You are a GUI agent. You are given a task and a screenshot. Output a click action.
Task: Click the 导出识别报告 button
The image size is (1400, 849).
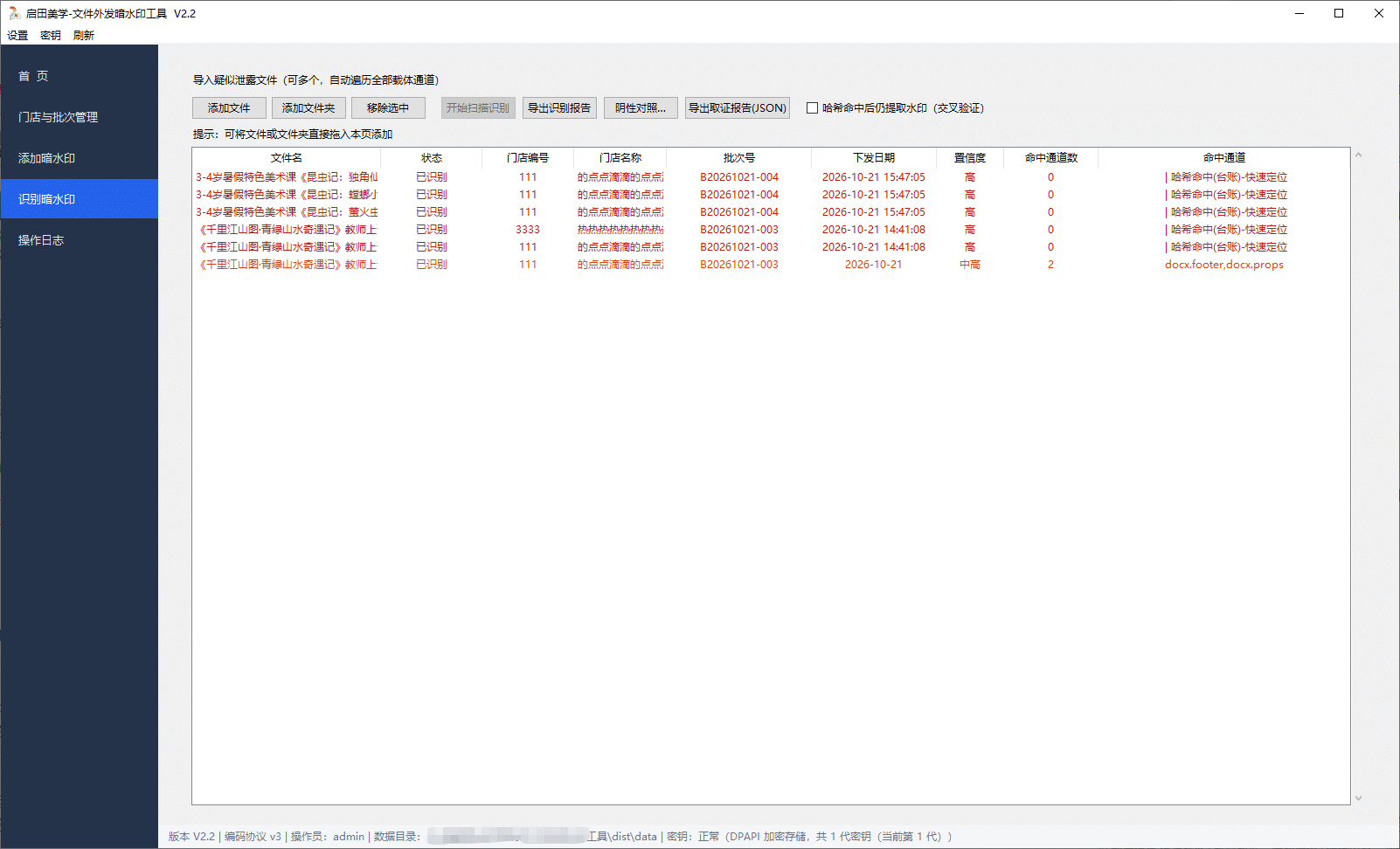pyautogui.click(x=559, y=108)
